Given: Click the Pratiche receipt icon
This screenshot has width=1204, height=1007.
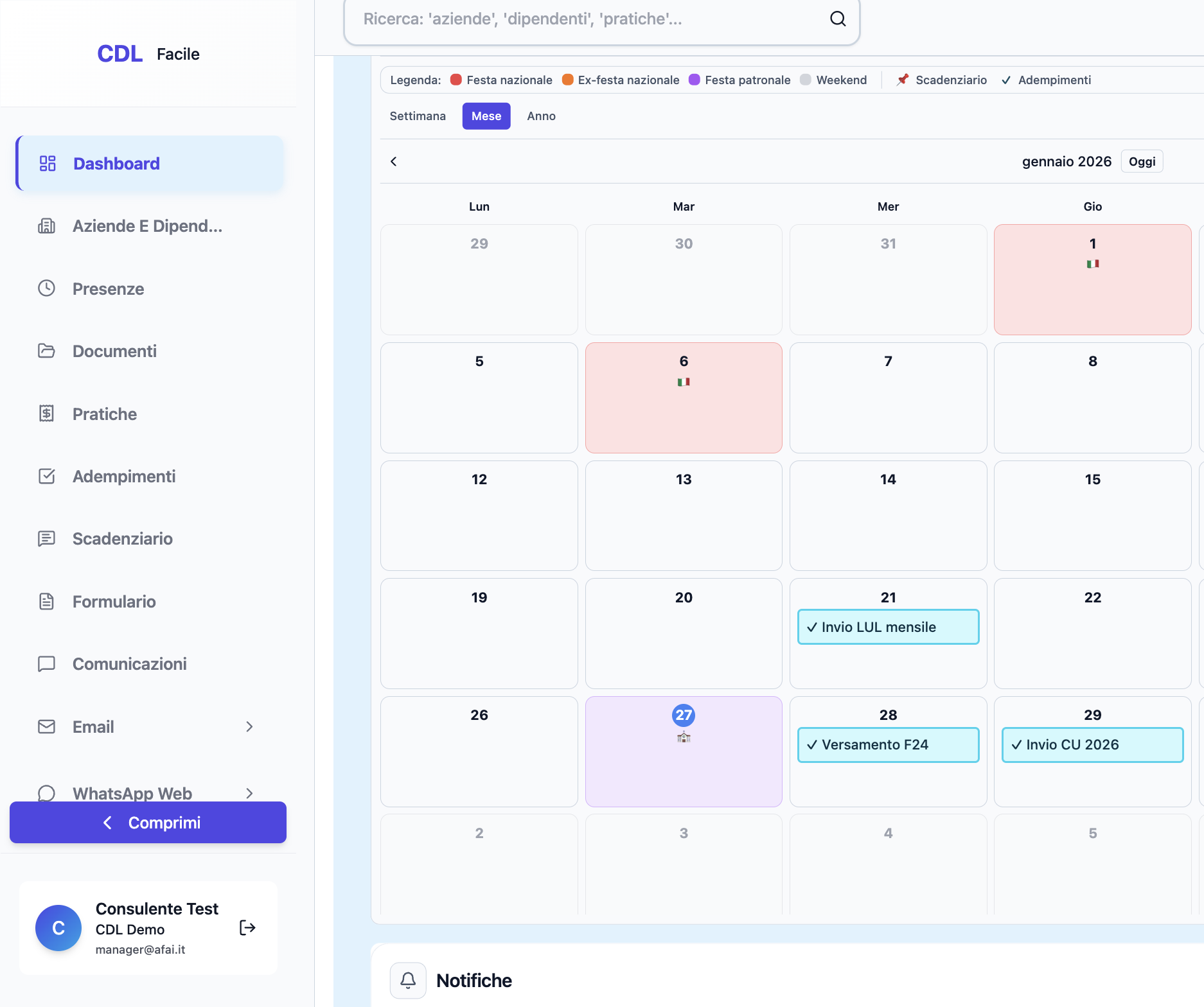Looking at the screenshot, I should (46, 414).
